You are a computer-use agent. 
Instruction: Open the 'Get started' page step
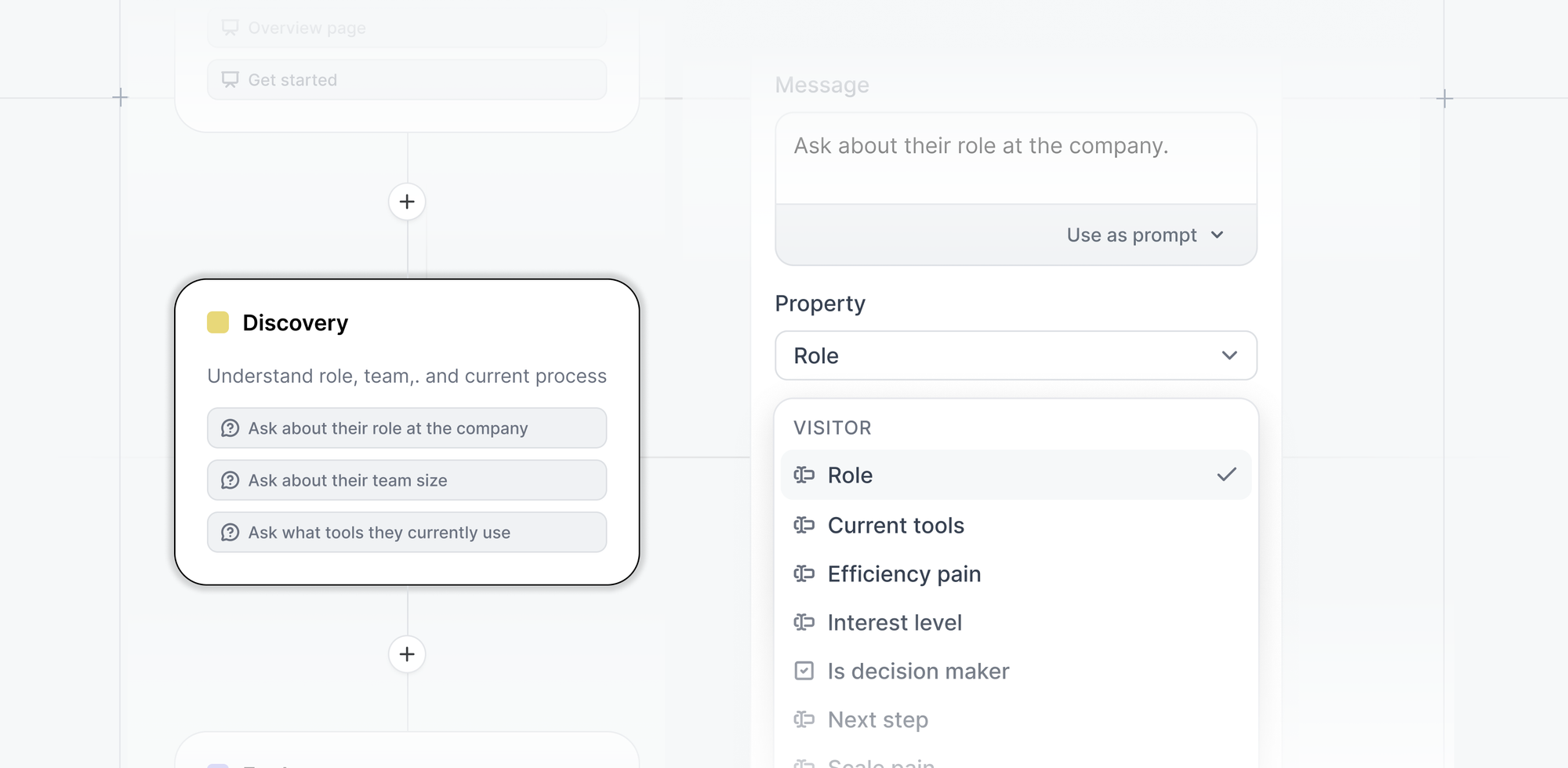[407, 80]
